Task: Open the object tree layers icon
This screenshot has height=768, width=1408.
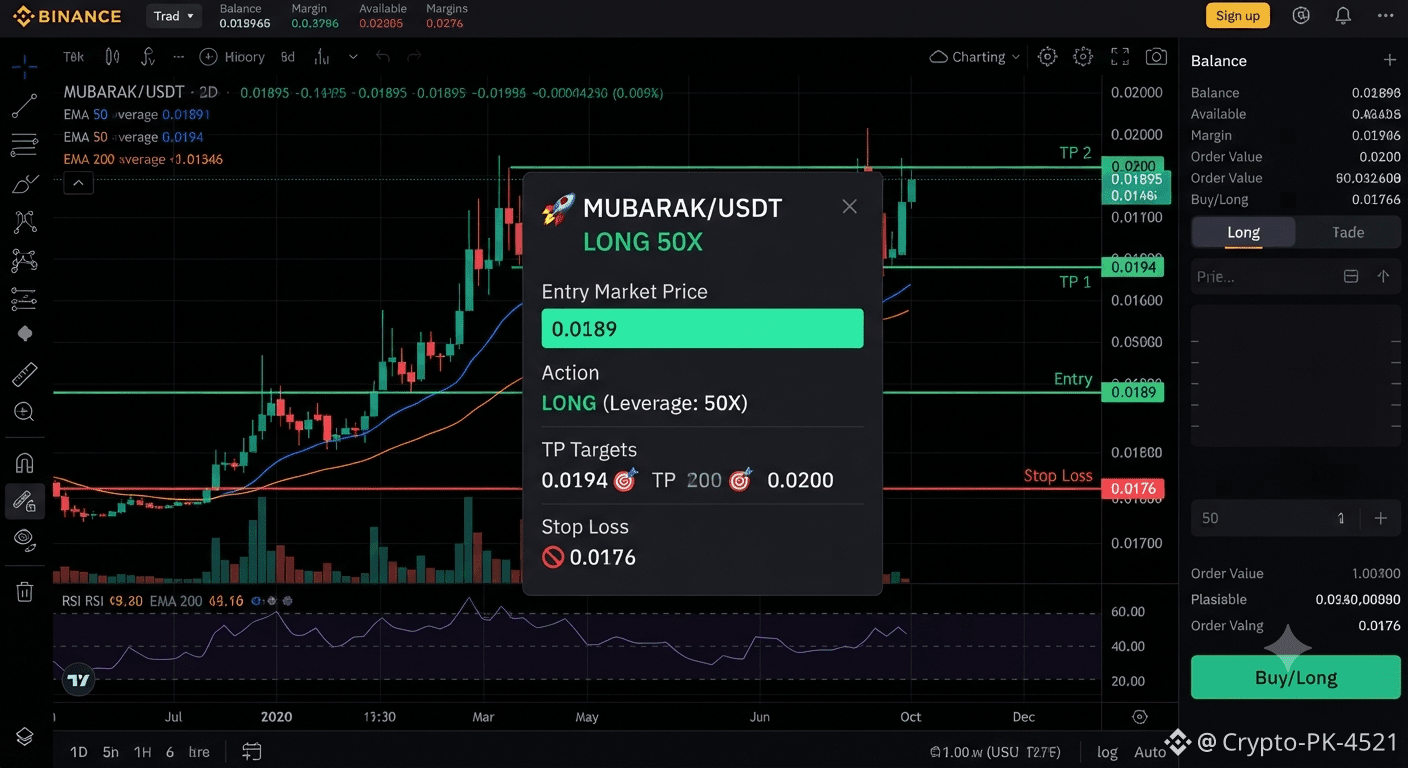Action: pyautogui.click(x=25, y=737)
